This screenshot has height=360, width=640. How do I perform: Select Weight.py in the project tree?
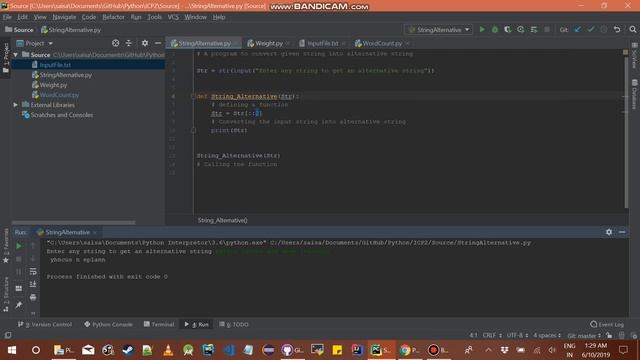(x=53, y=85)
